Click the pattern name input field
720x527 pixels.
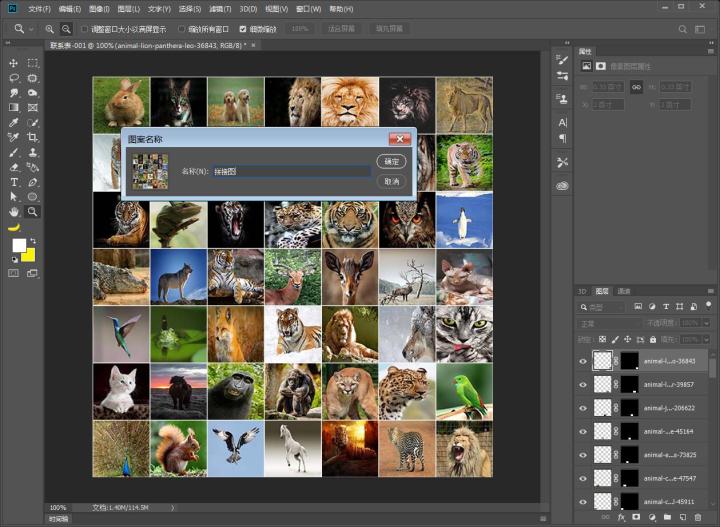click(290, 171)
